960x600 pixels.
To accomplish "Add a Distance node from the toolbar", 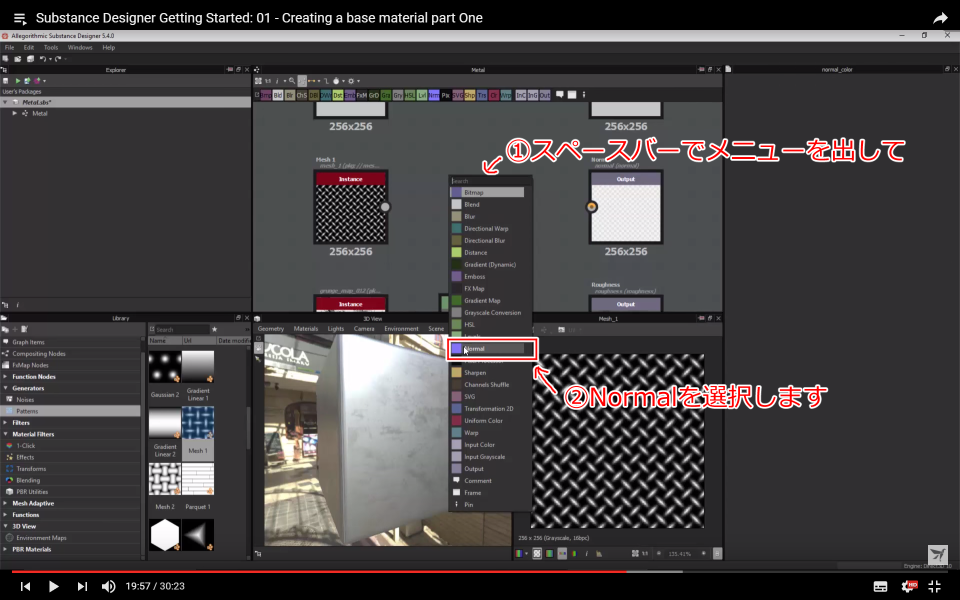I will point(338,95).
